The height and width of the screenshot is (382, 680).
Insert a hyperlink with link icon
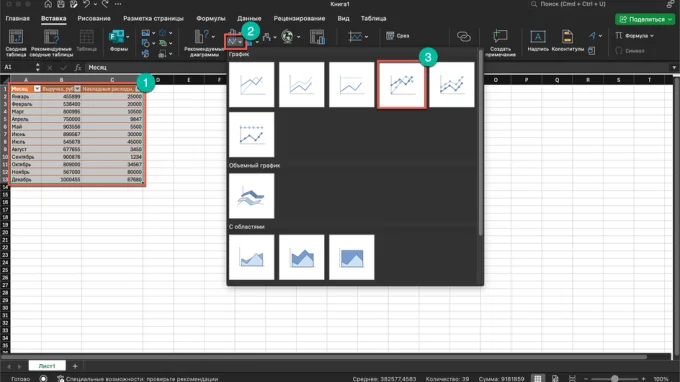point(464,37)
